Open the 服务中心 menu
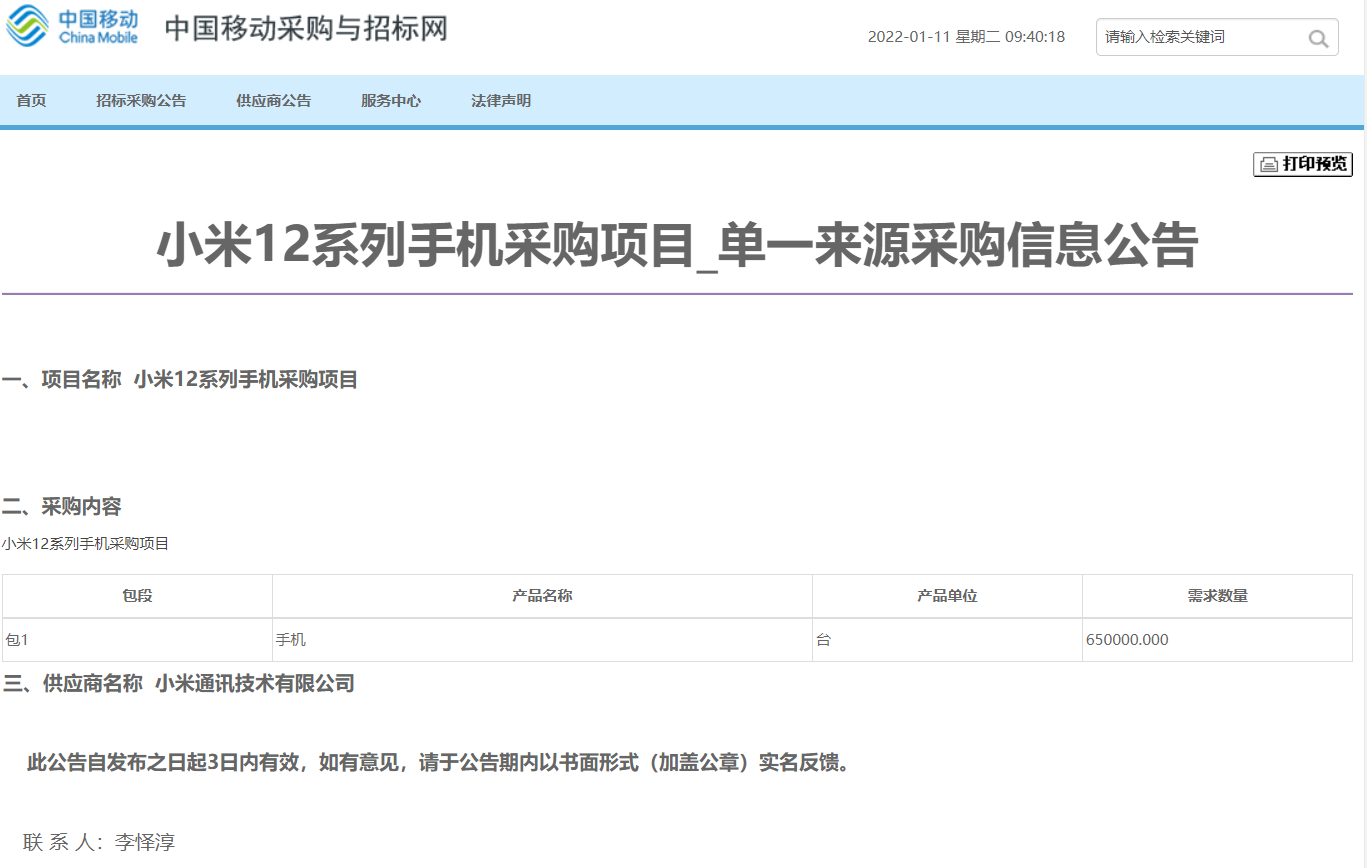Image resolution: width=1367 pixels, height=868 pixels. [x=391, y=100]
